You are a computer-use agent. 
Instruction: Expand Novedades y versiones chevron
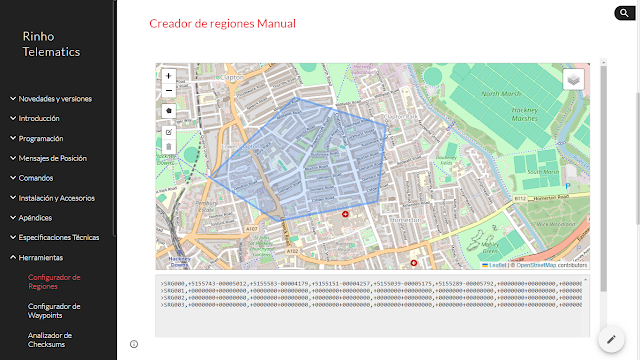(x=13, y=98)
